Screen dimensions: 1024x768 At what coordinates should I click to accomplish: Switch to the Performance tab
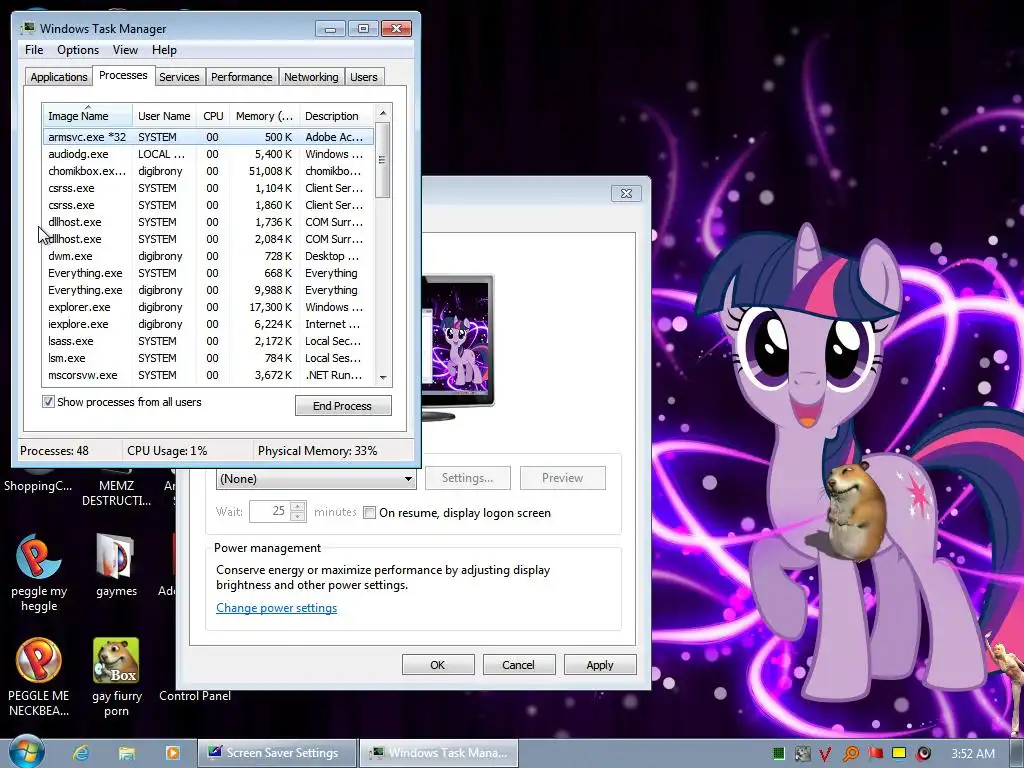[x=241, y=76]
